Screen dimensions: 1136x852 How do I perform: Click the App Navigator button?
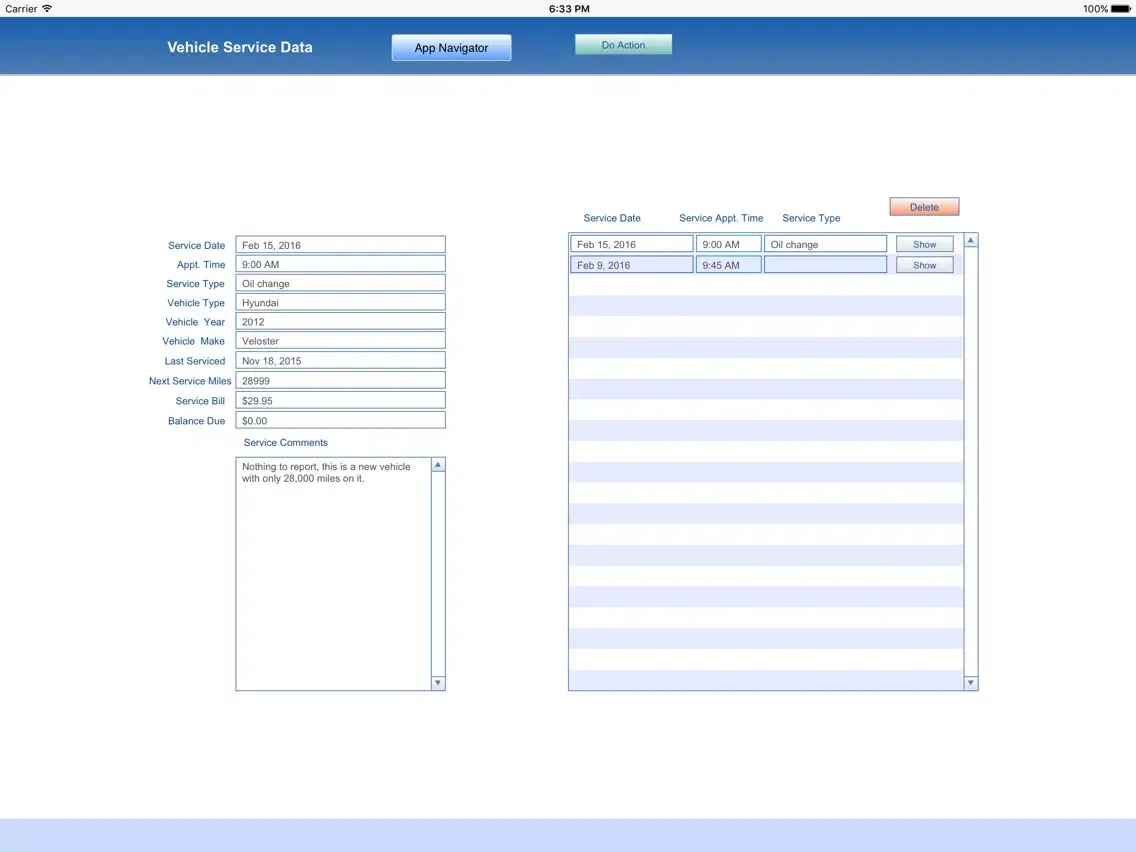(x=451, y=48)
